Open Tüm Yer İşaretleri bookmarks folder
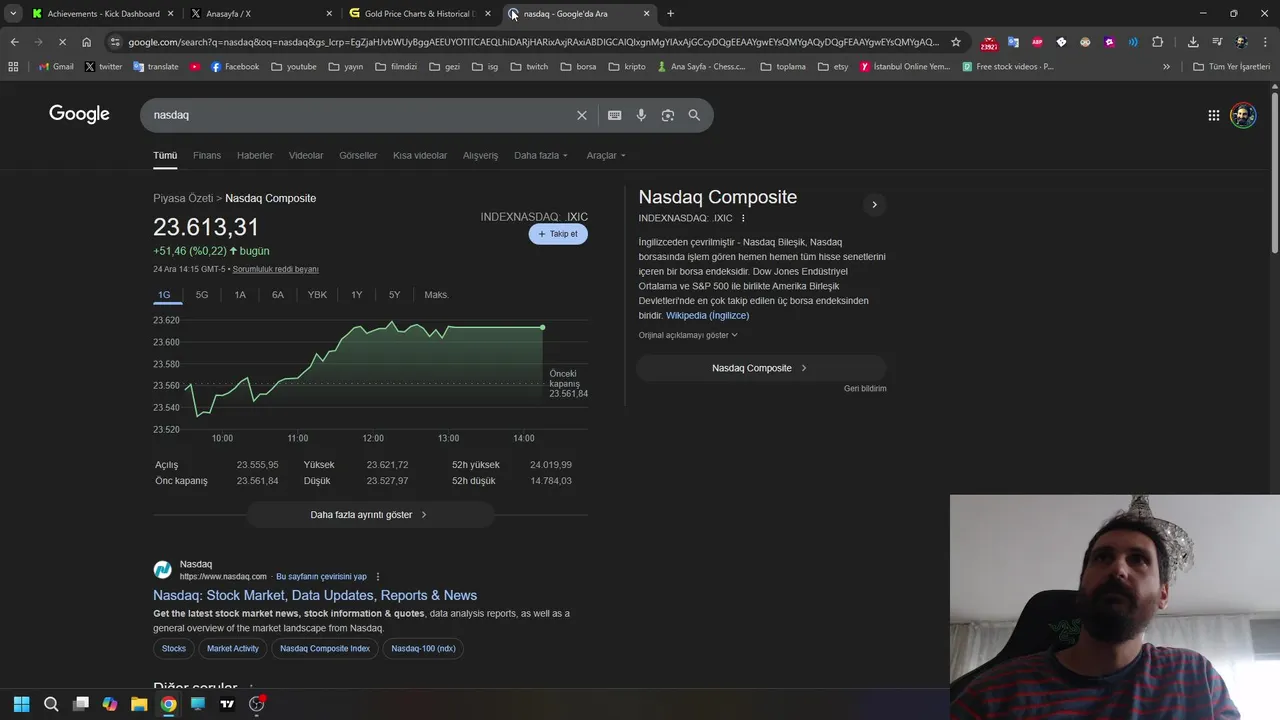The image size is (1280, 720). 1231,67
